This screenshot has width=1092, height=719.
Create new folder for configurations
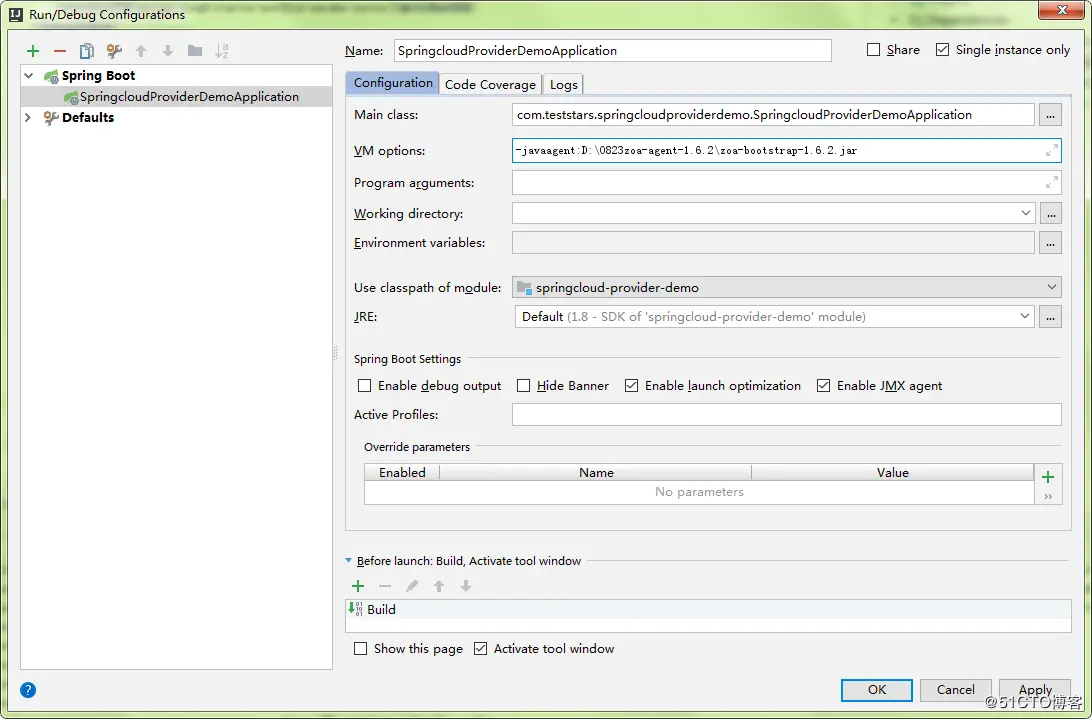tap(195, 51)
